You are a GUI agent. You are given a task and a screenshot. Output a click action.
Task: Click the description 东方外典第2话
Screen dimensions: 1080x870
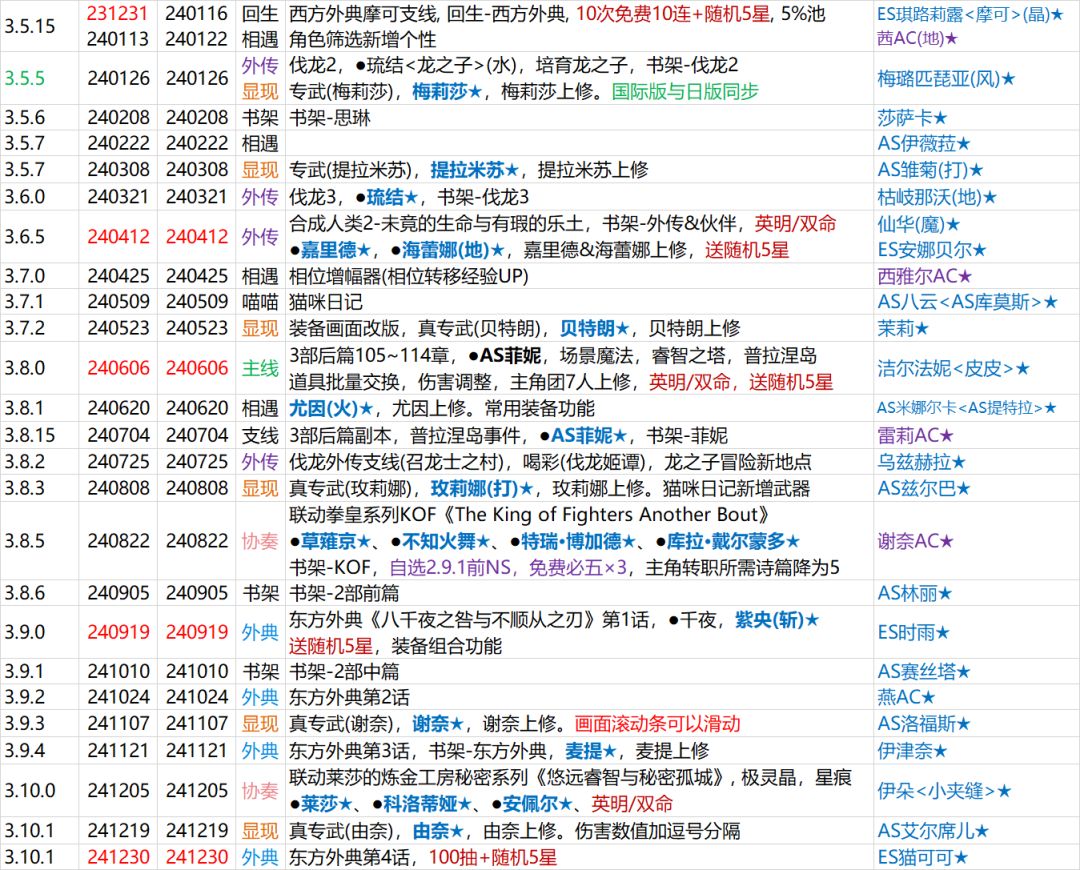349,698
